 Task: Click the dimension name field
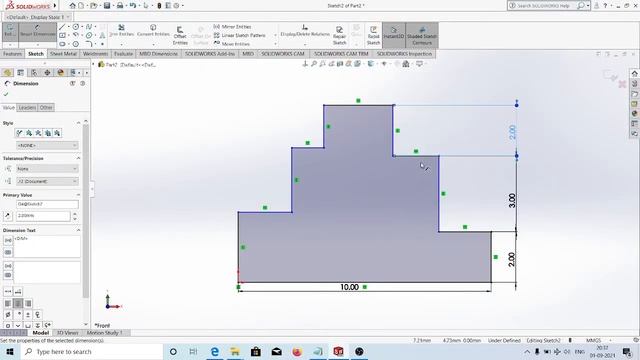(47, 204)
